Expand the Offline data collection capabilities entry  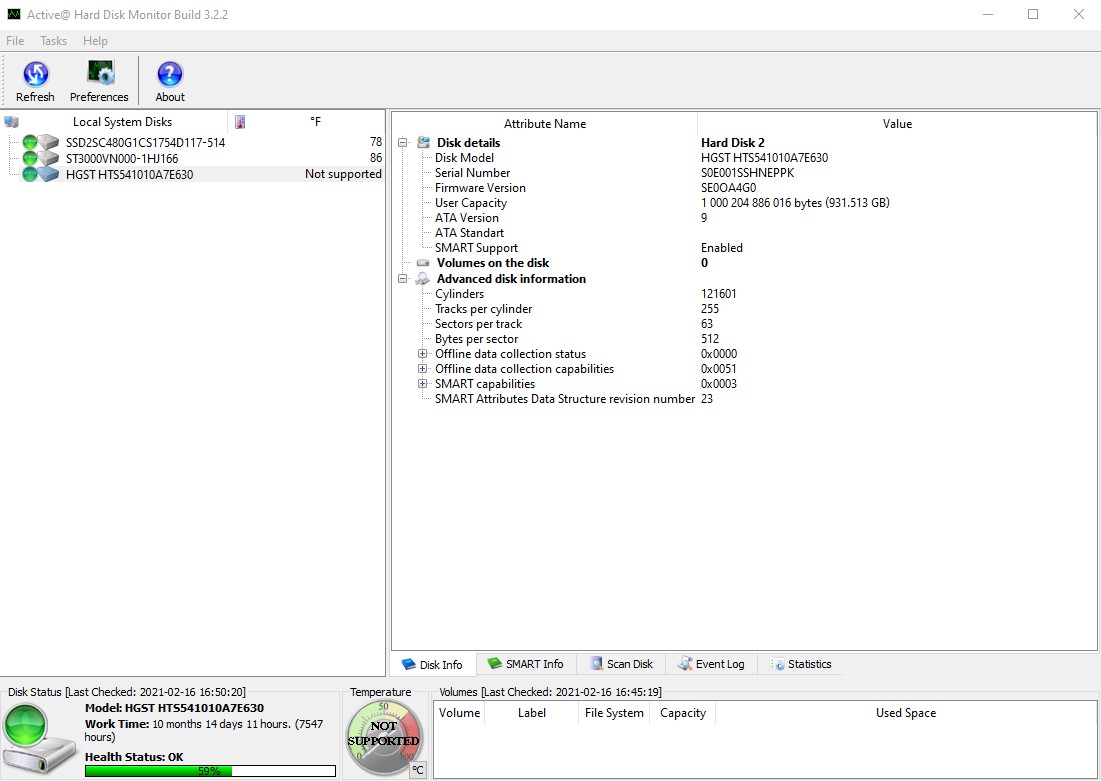(423, 368)
